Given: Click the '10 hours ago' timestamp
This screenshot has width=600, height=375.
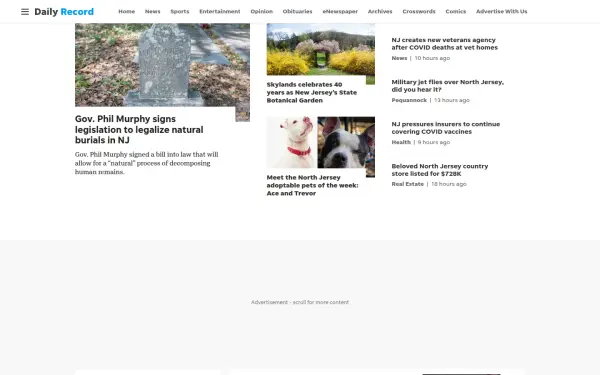Looking at the screenshot, I should [x=432, y=58].
